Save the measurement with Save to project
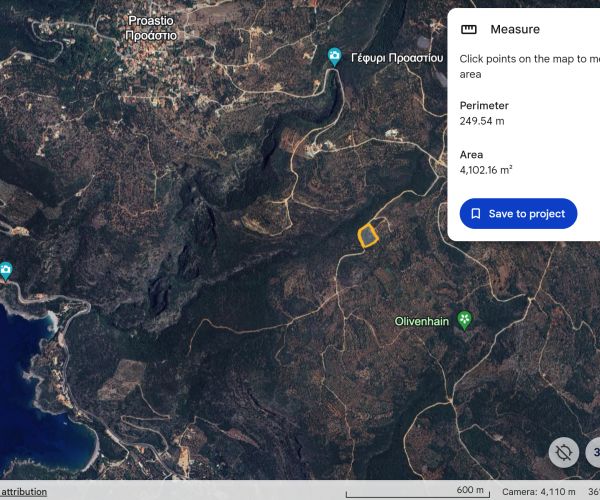Viewport: 600px width, 500px height. point(518,214)
